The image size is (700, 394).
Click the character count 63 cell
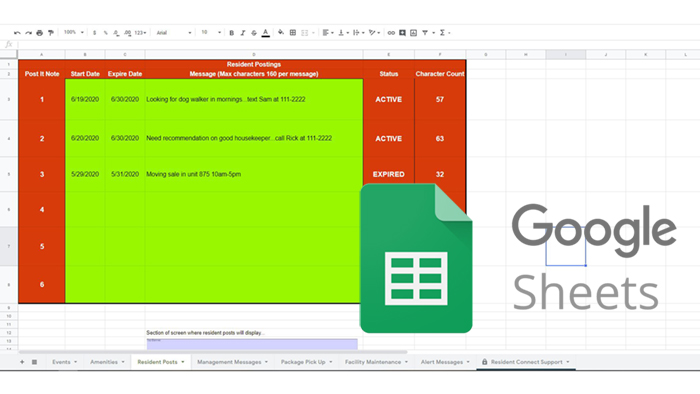(x=440, y=138)
